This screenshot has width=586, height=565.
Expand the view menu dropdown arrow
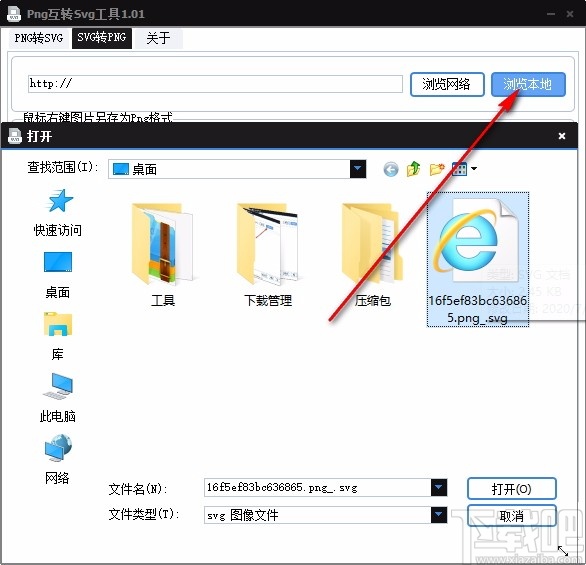(474, 169)
